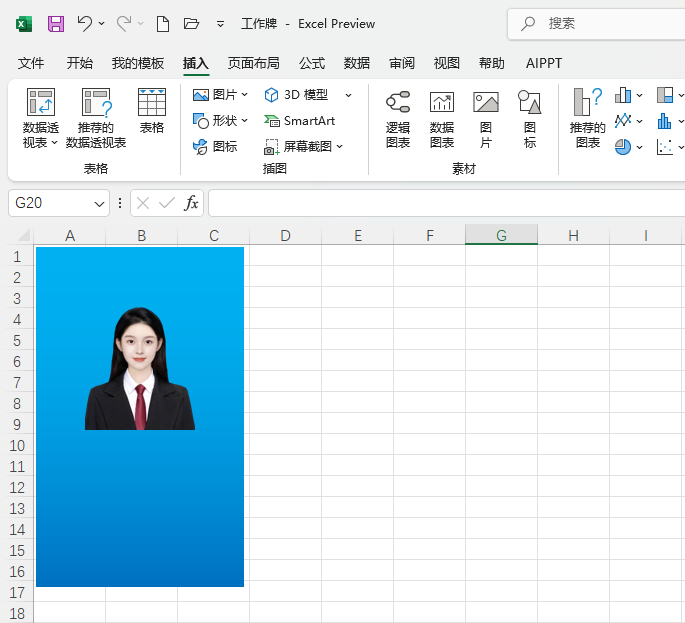The width and height of the screenshot is (685, 623).
Task: Click the Select All corner triangle
Action: (23, 235)
